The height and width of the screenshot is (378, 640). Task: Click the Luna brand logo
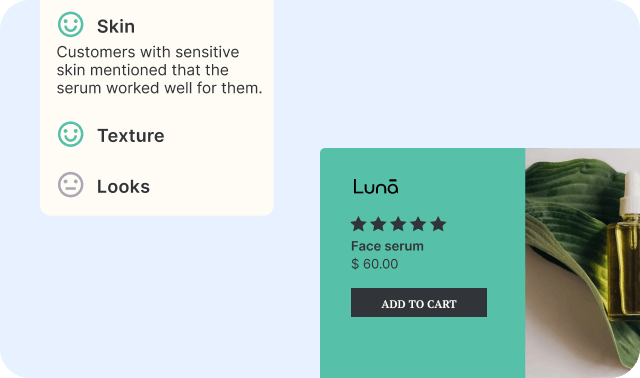point(376,186)
